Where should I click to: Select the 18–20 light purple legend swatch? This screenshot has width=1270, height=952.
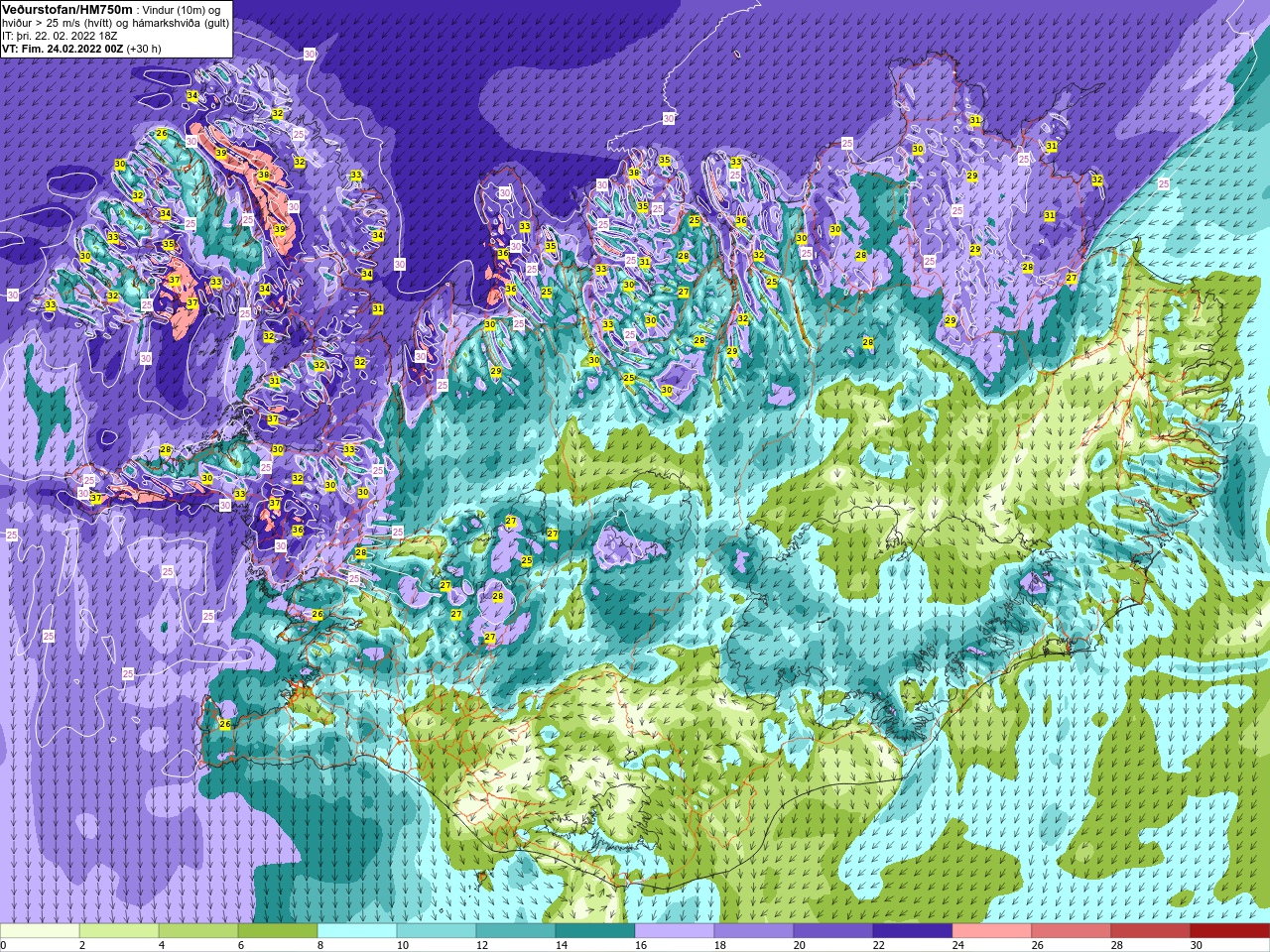tap(754, 931)
